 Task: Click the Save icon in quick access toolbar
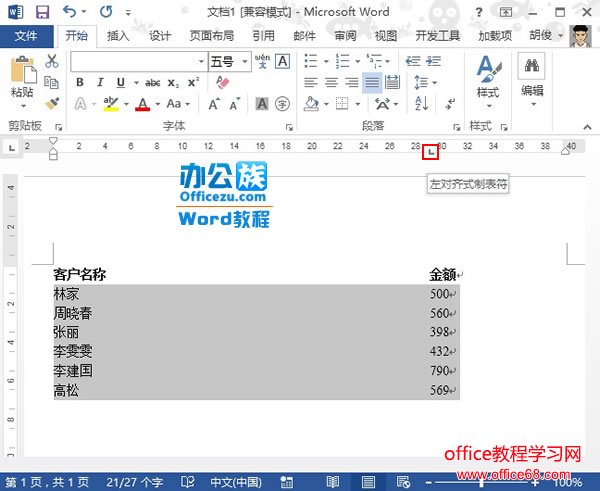click(42, 12)
